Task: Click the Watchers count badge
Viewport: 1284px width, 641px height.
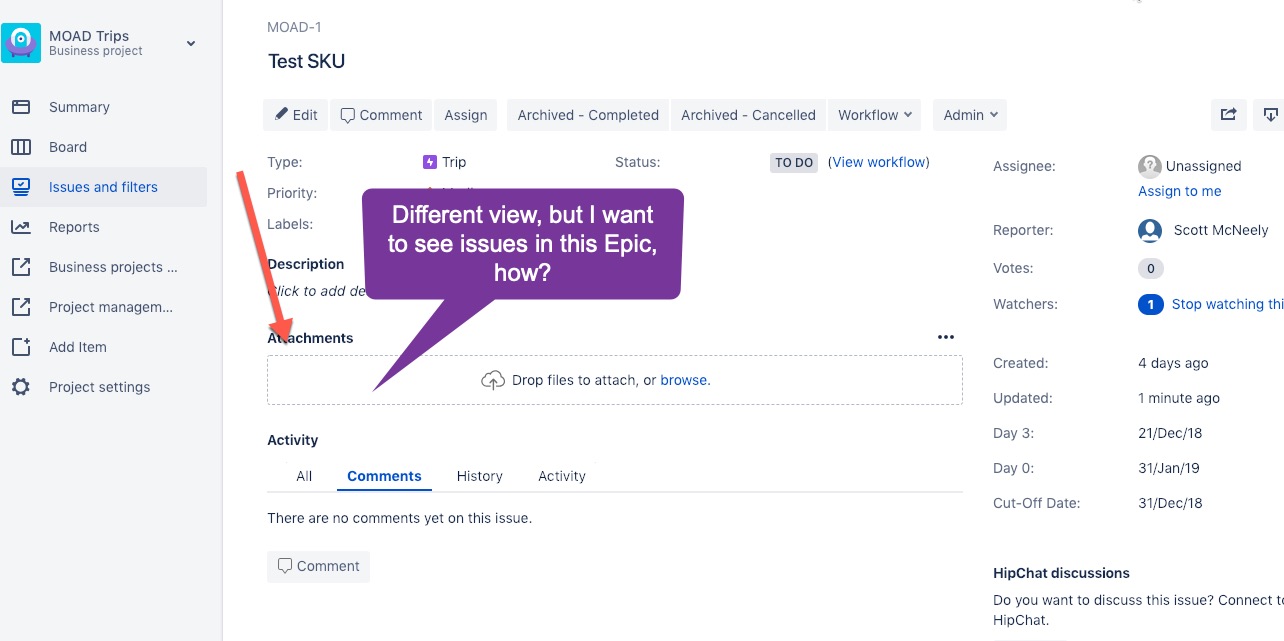Action: click(1150, 304)
